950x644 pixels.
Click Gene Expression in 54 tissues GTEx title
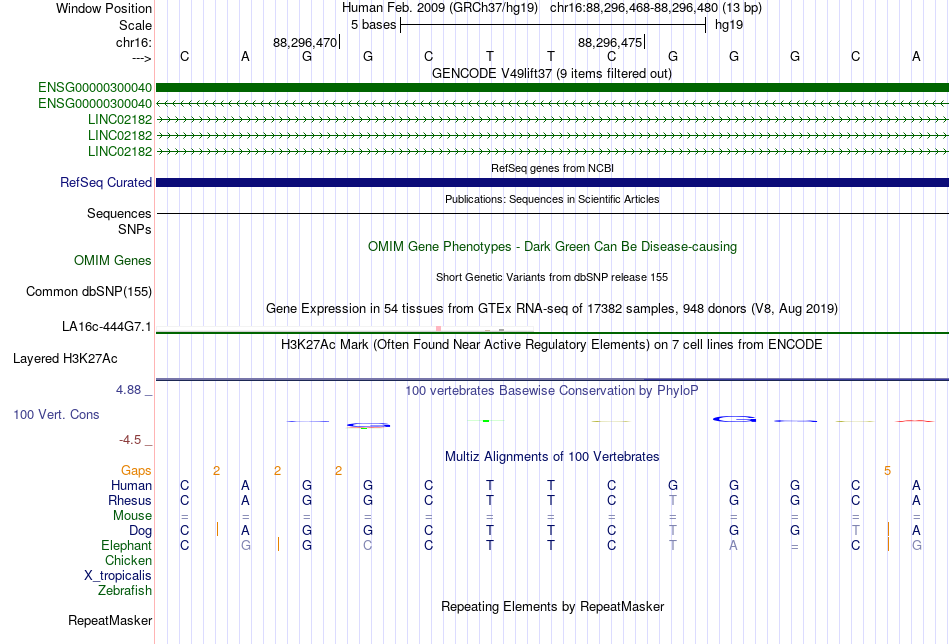click(x=552, y=308)
